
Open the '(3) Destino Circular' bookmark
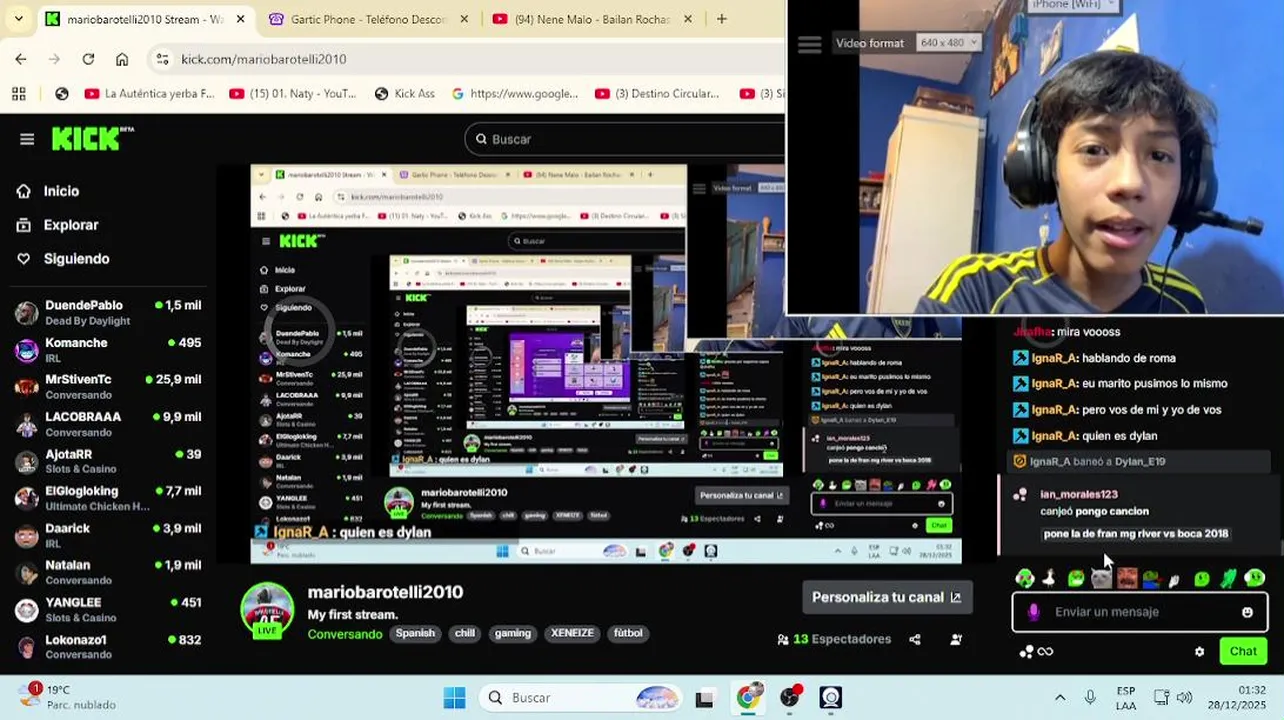657,94
